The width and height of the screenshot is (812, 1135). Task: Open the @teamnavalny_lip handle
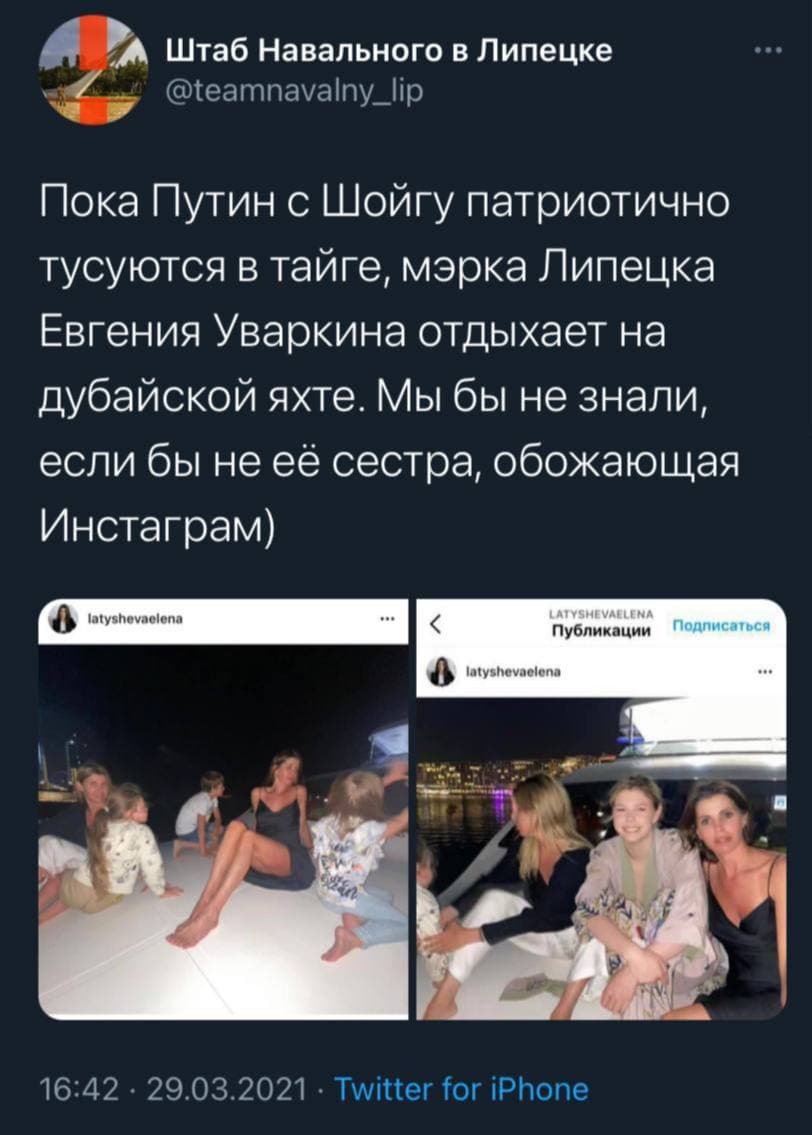(295, 90)
